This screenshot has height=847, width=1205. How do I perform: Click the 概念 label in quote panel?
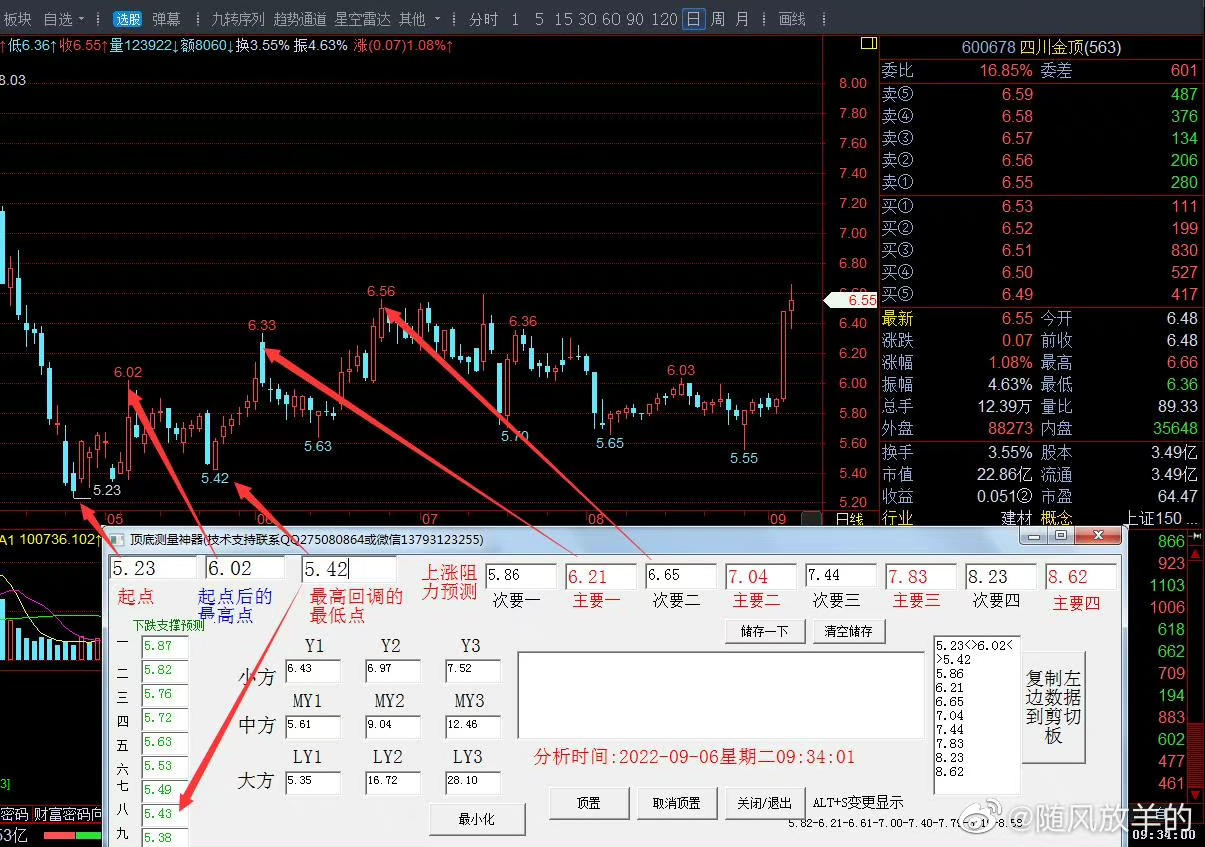[x=1057, y=518]
